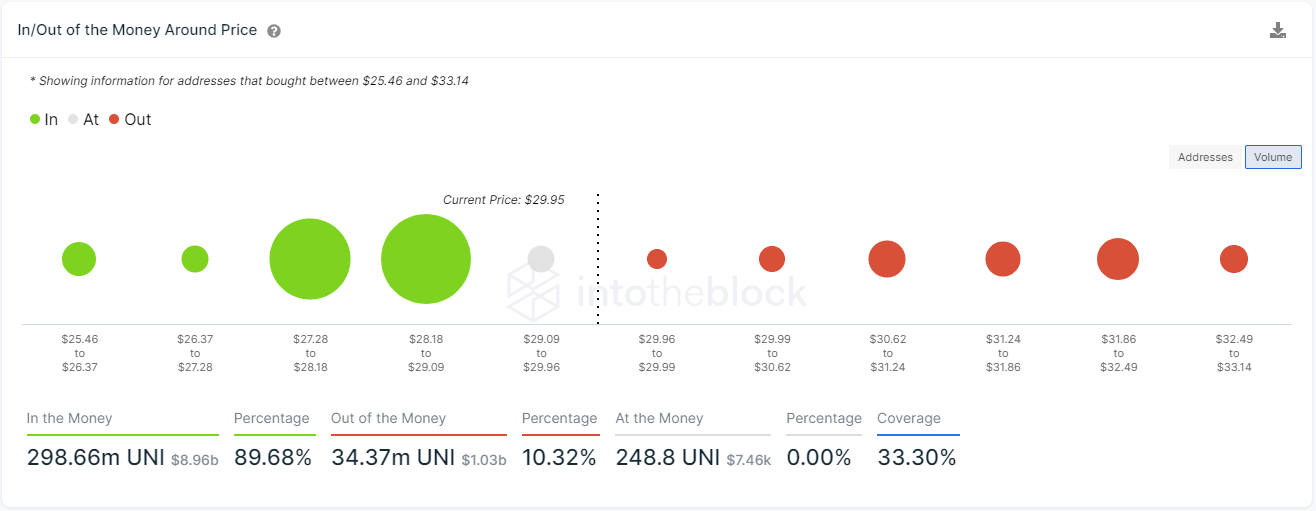Click the download chart icon

point(1277,30)
